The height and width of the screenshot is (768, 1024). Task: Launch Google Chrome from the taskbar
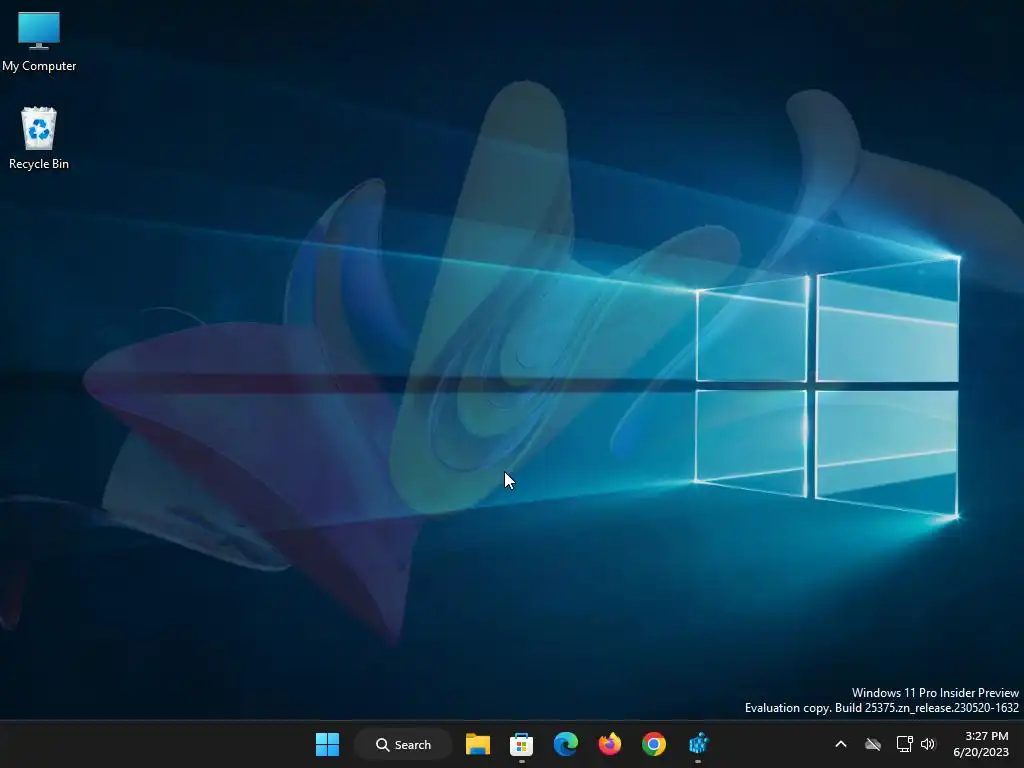coord(654,744)
